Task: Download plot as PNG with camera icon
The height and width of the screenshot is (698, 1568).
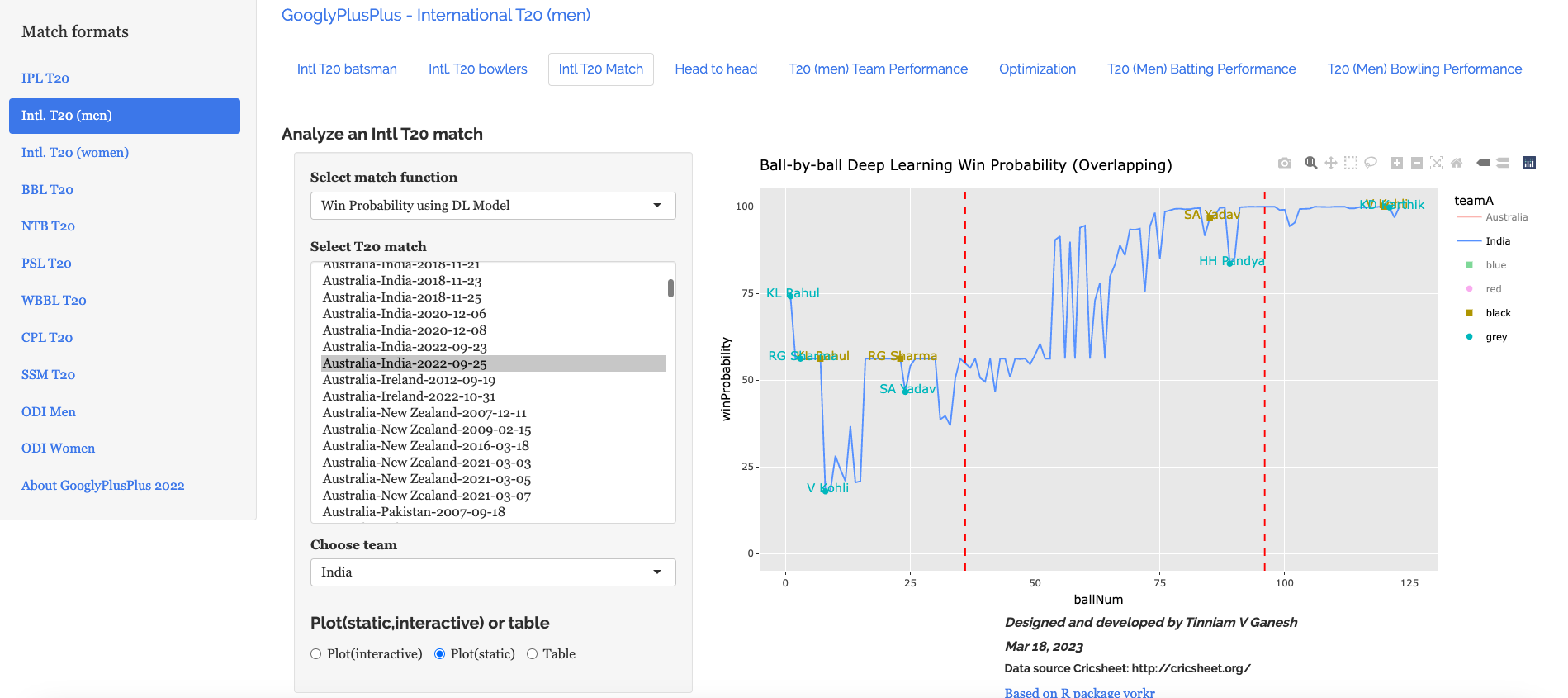Action: click(x=1284, y=163)
